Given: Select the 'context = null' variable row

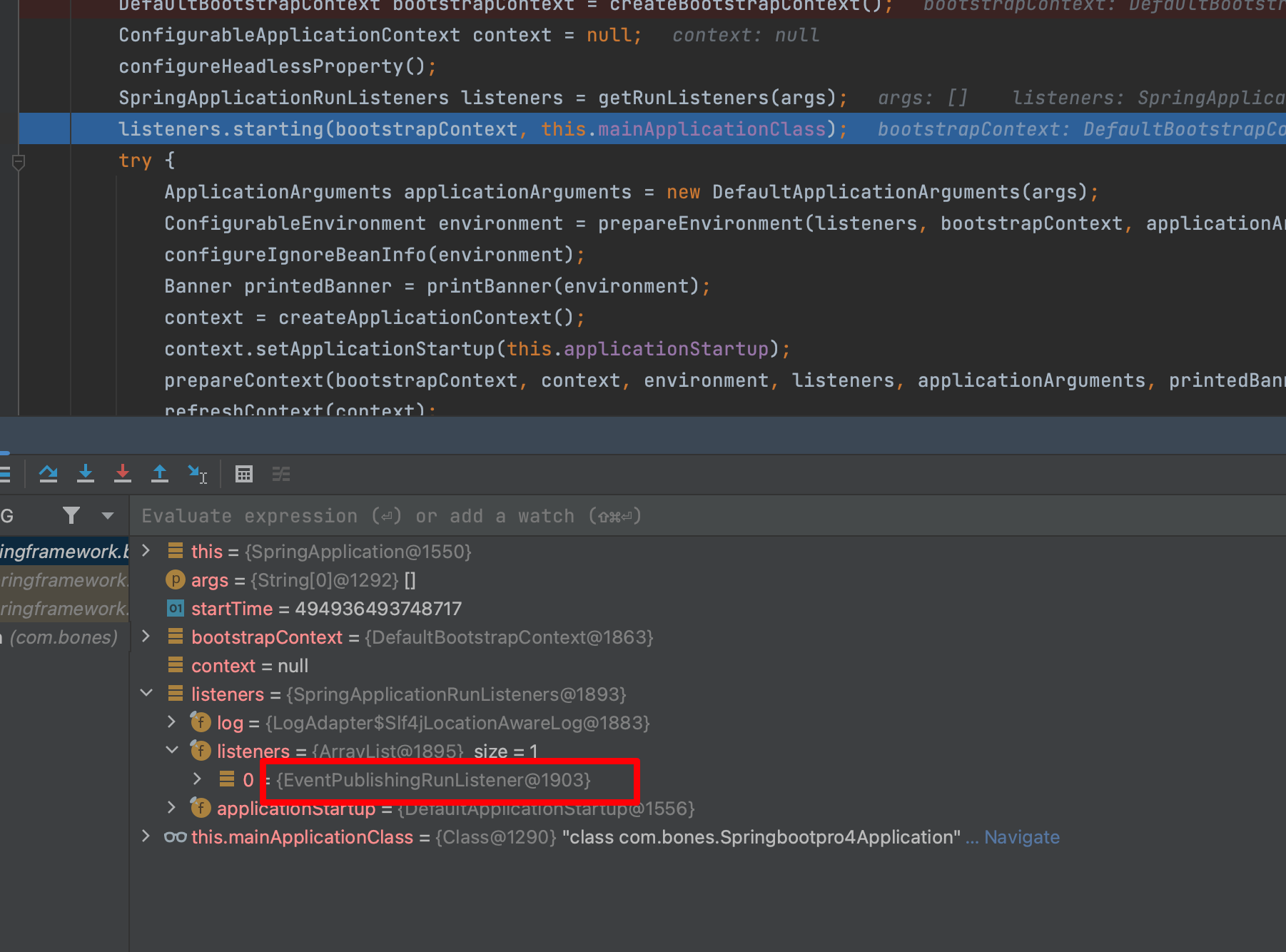Looking at the screenshot, I should (x=707, y=666).
